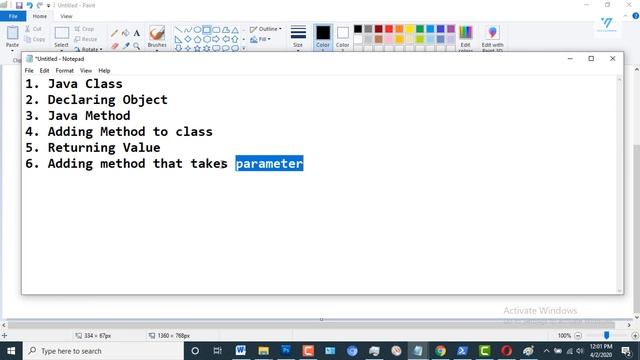
Task: Switch to the View tab in Paint
Action: click(x=66, y=16)
